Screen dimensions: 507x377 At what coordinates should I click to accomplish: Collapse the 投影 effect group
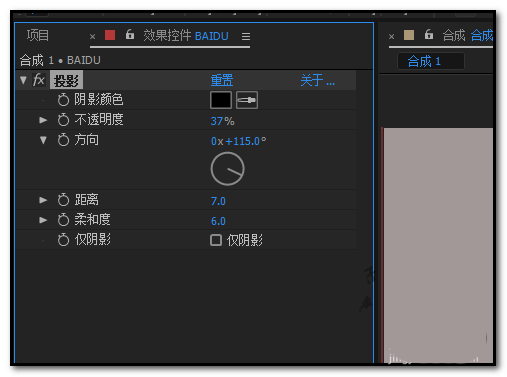pos(23,80)
